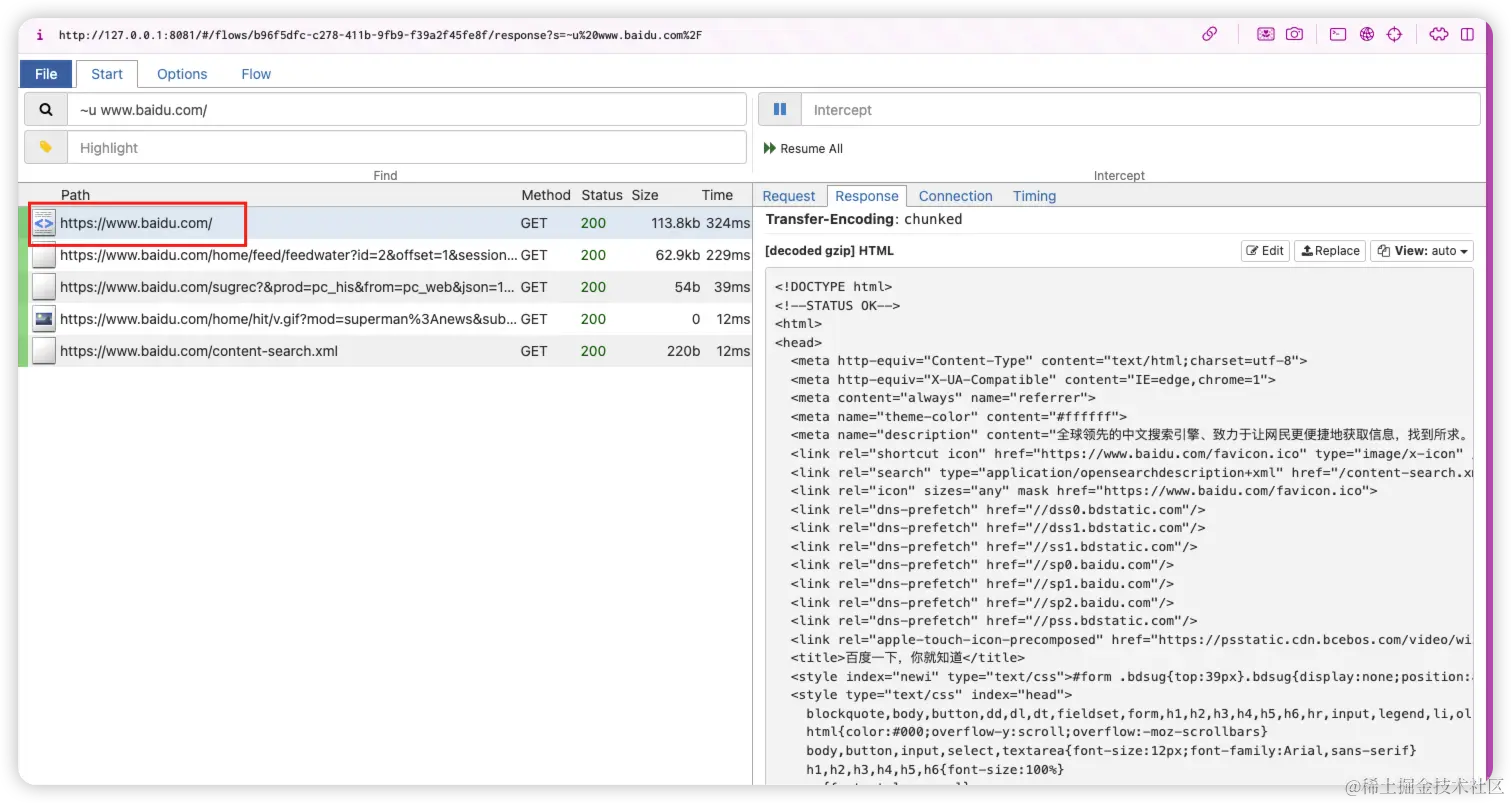
Task: Click the 62.9kb size cell
Action: tap(677, 255)
